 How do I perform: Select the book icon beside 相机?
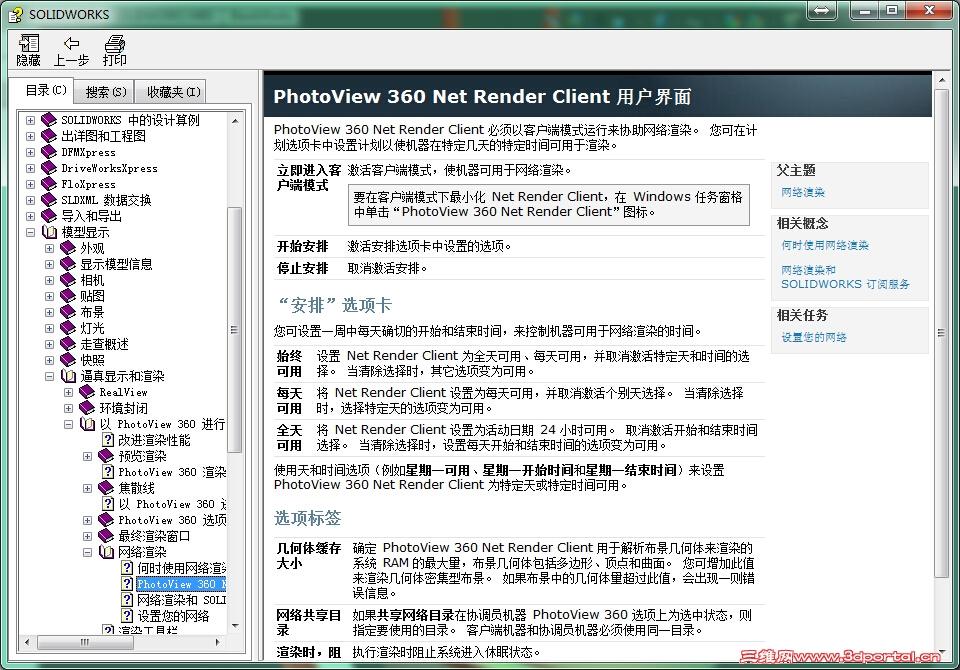[68, 279]
